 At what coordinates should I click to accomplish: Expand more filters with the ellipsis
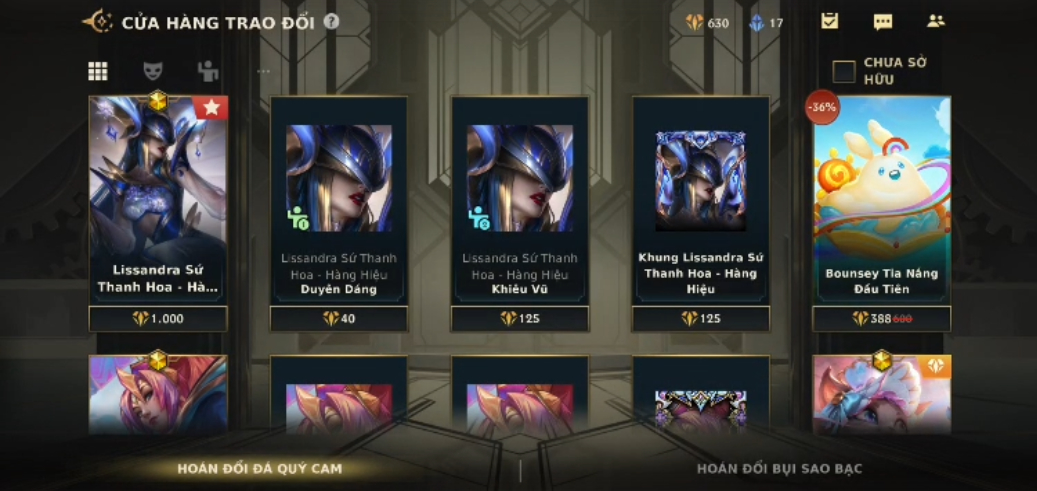point(263,71)
